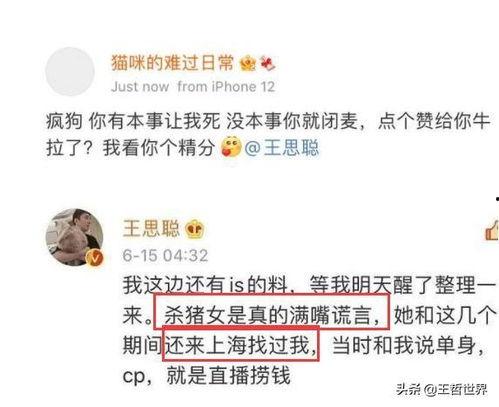
Task: Open the 'from iPhone 12' source label
Action: 226,87
